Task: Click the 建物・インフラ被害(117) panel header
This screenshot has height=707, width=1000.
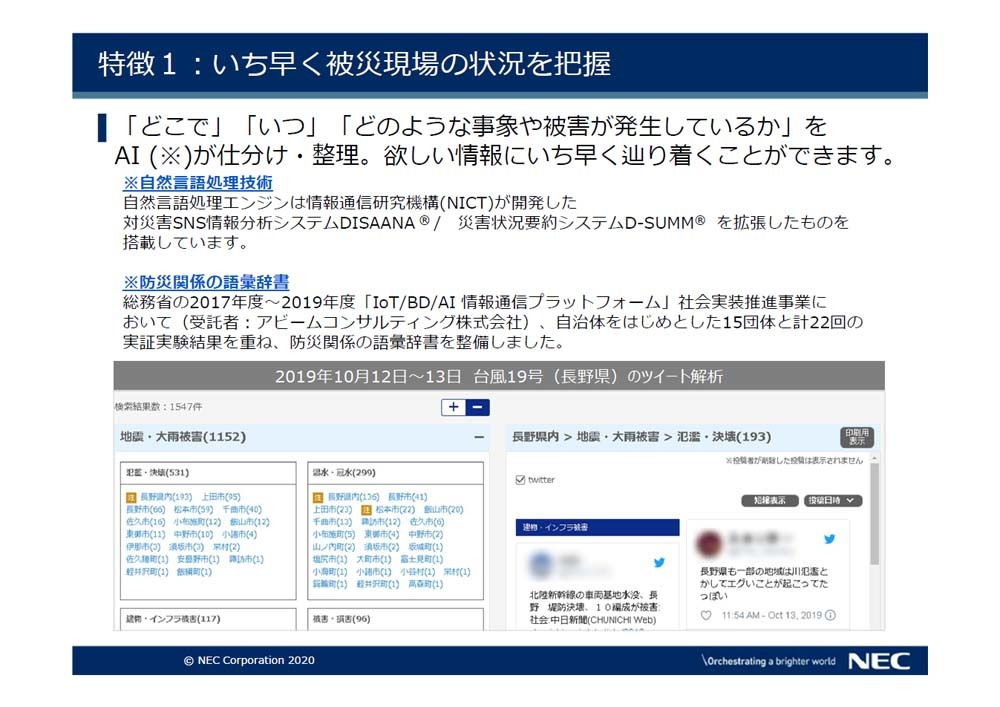Action: tap(208, 619)
